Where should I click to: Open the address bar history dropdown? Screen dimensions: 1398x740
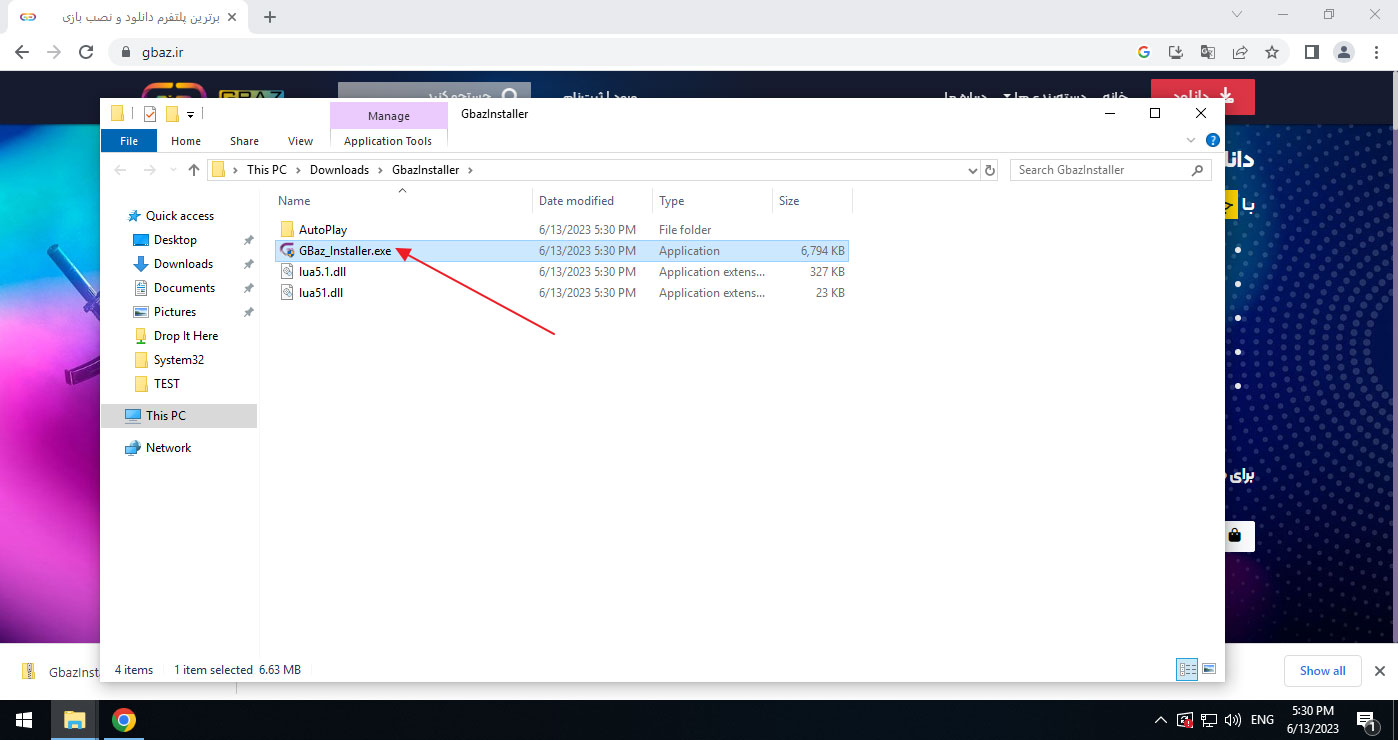point(973,170)
